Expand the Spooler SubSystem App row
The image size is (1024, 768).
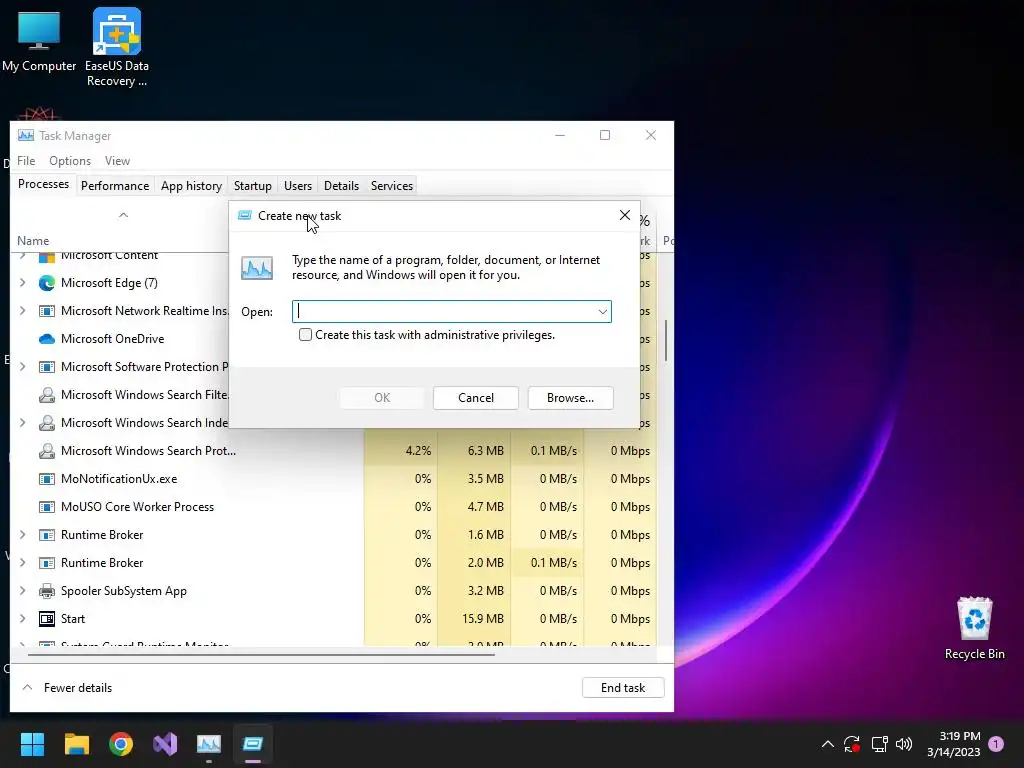coord(23,591)
